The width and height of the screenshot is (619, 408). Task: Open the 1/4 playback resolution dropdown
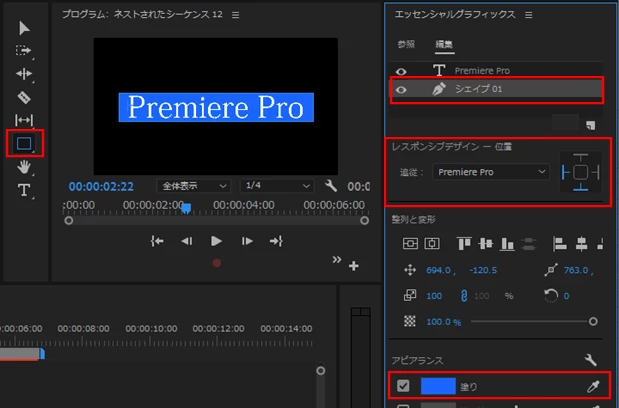click(277, 186)
